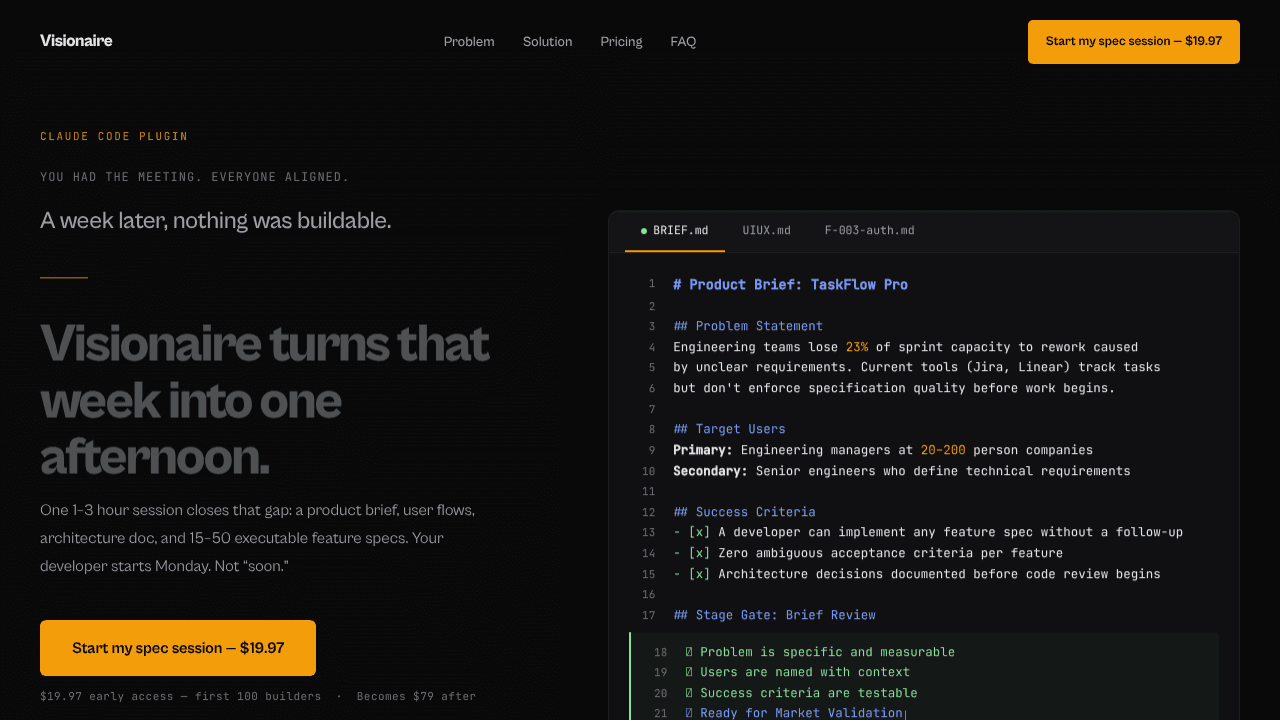The image size is (1280, 720).
Task: Click 'A week later, nothing was buildable.' text
Action: point(215,220)
